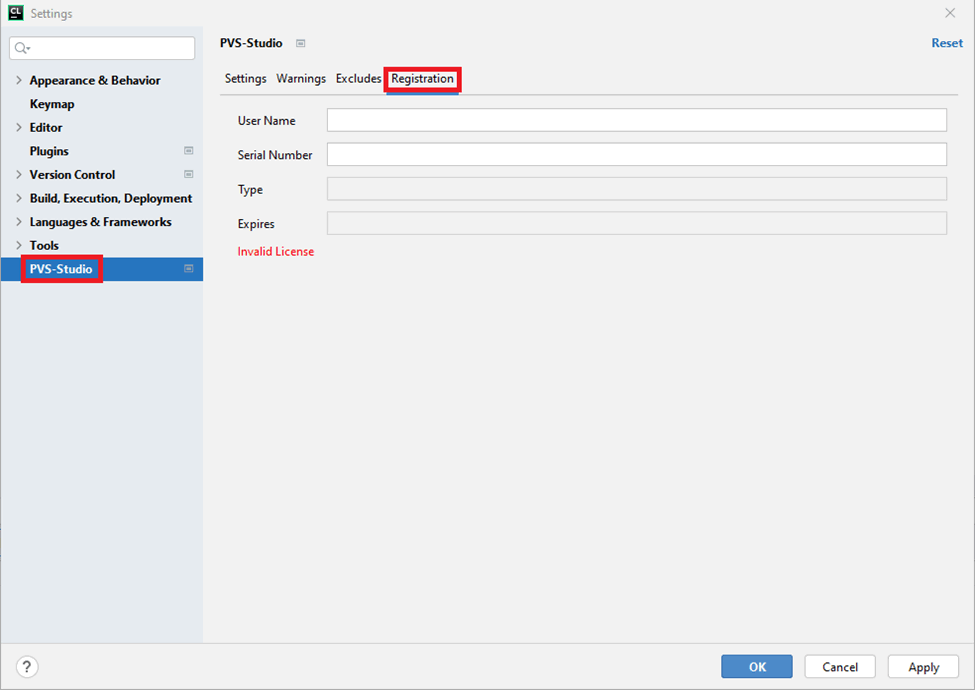Click the Settings window title text

(x=52, y=14)
